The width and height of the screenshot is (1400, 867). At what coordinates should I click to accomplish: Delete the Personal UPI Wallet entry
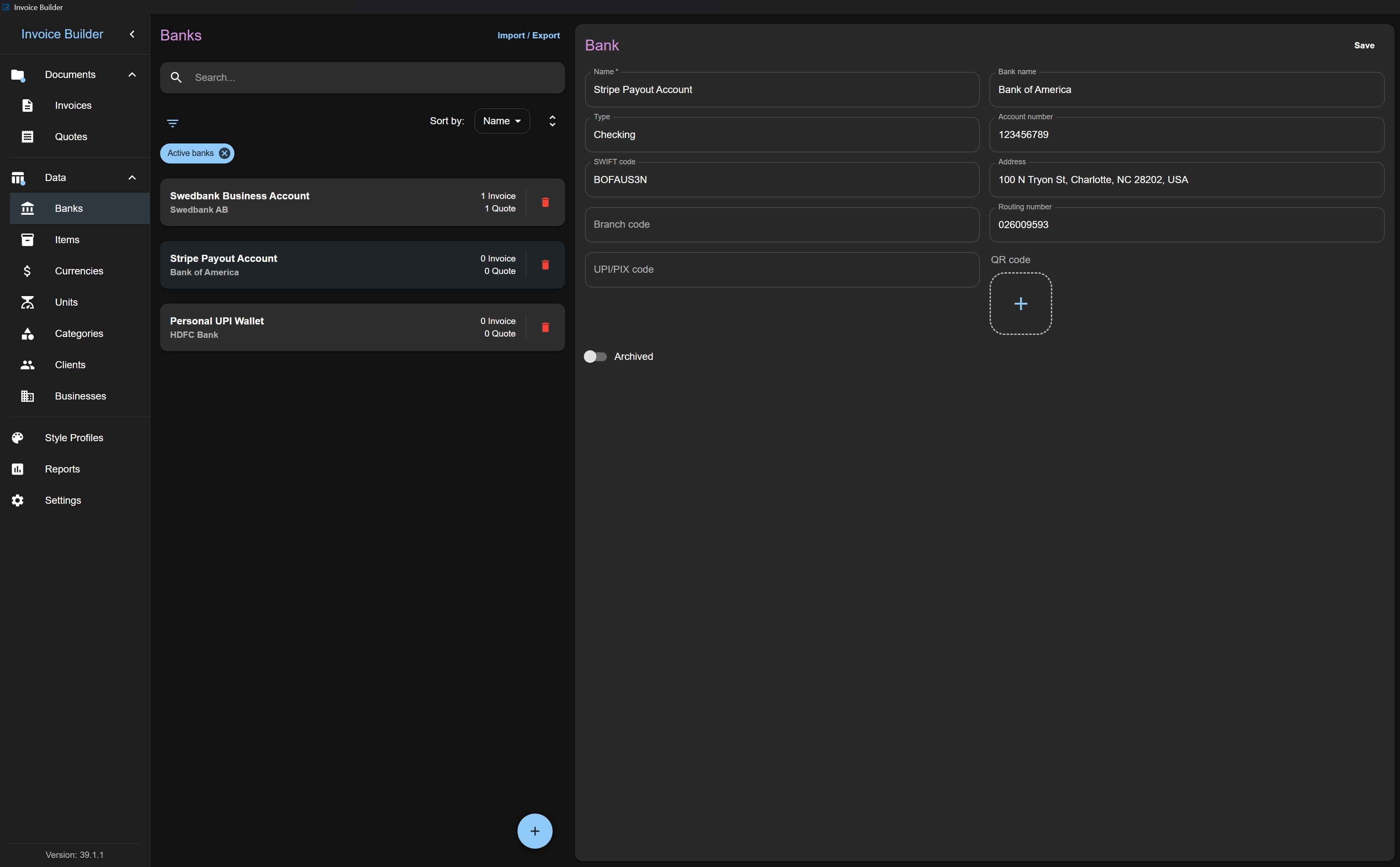click(x=545, y=327)
